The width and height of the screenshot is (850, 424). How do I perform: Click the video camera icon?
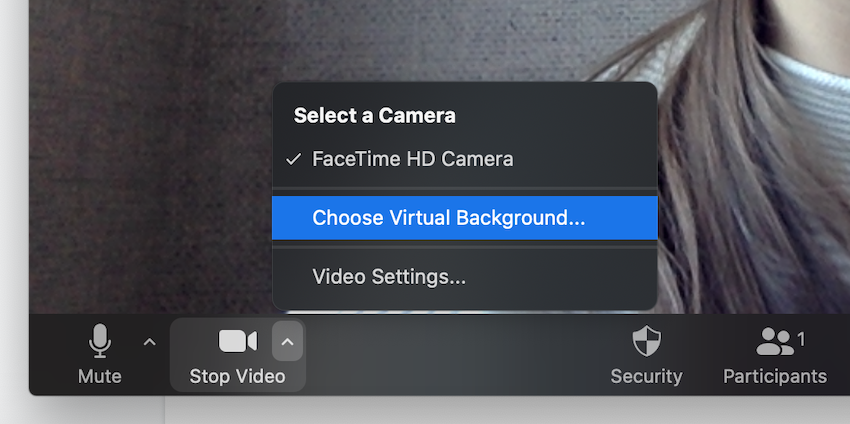pyautogui.click(x=237, y=342)
